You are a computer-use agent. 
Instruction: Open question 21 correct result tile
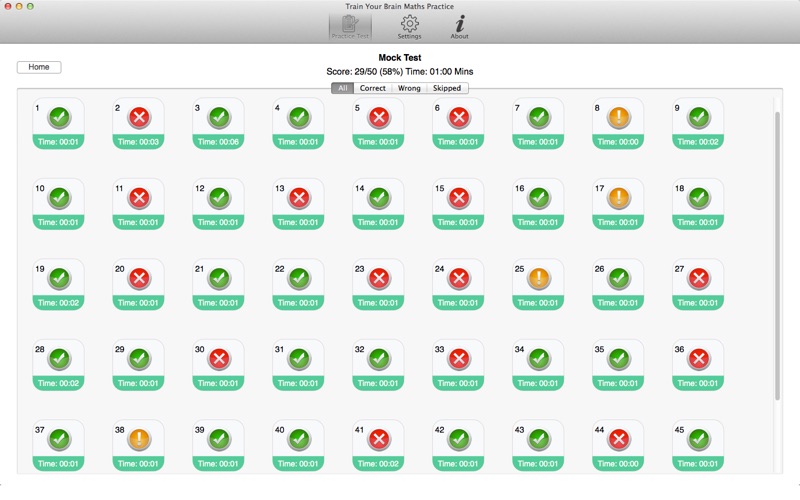click(218, 285)
